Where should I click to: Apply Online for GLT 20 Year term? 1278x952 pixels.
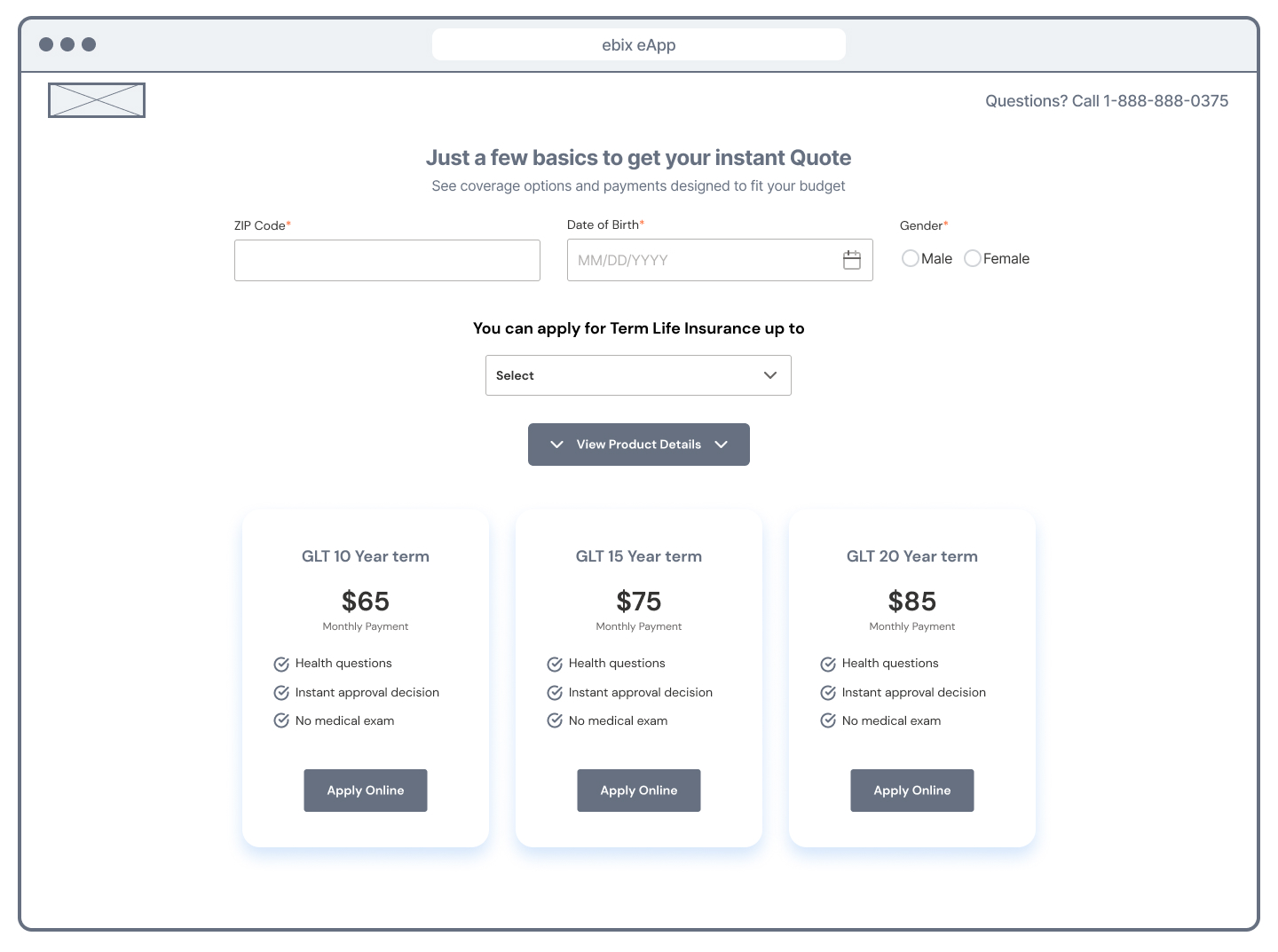click(912, 791)
